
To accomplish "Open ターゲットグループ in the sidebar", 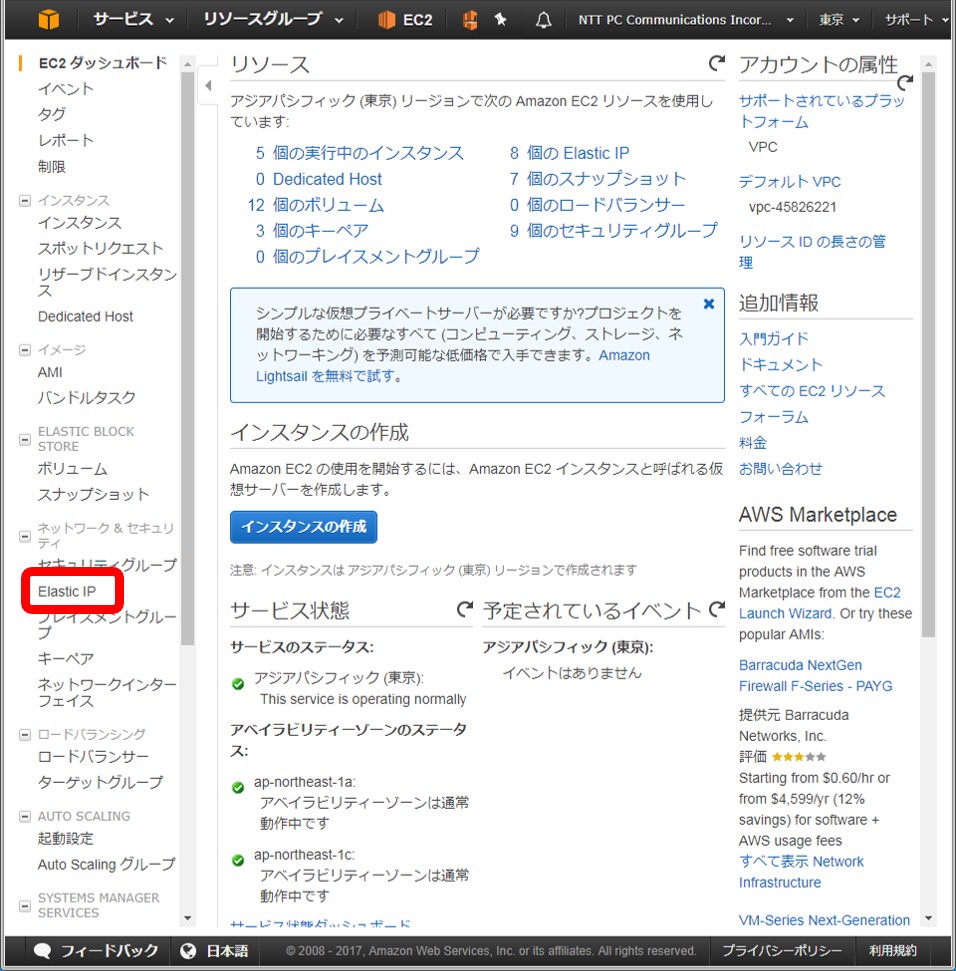I will point(100,783).
